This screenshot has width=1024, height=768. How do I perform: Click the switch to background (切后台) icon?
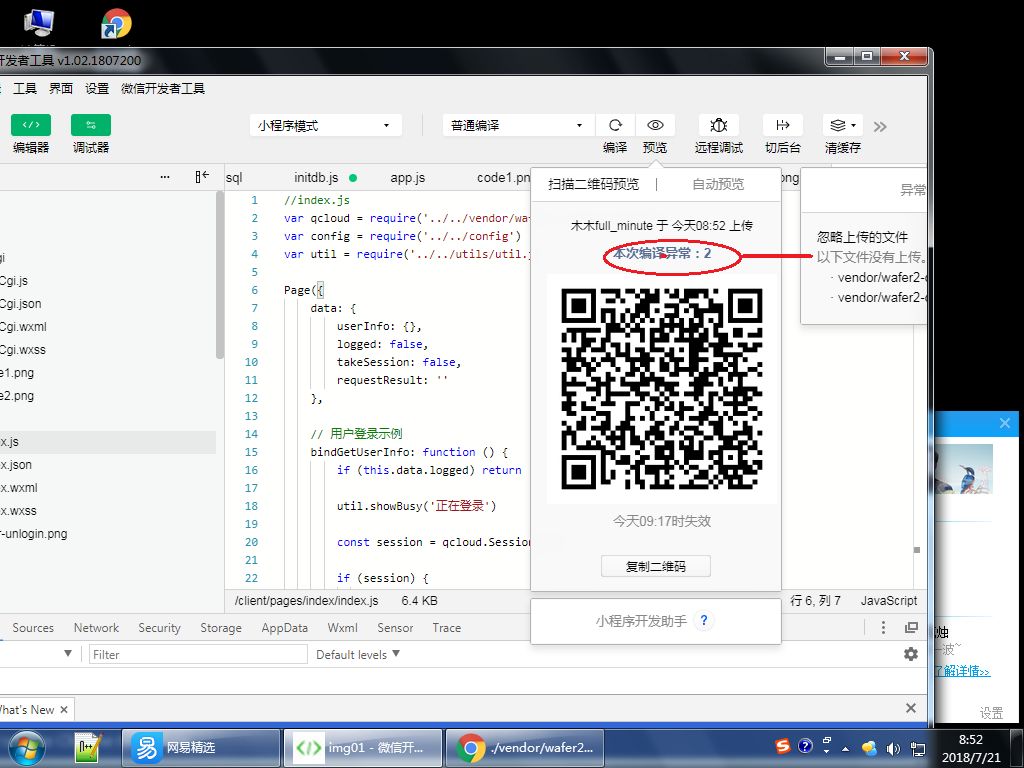782,125
